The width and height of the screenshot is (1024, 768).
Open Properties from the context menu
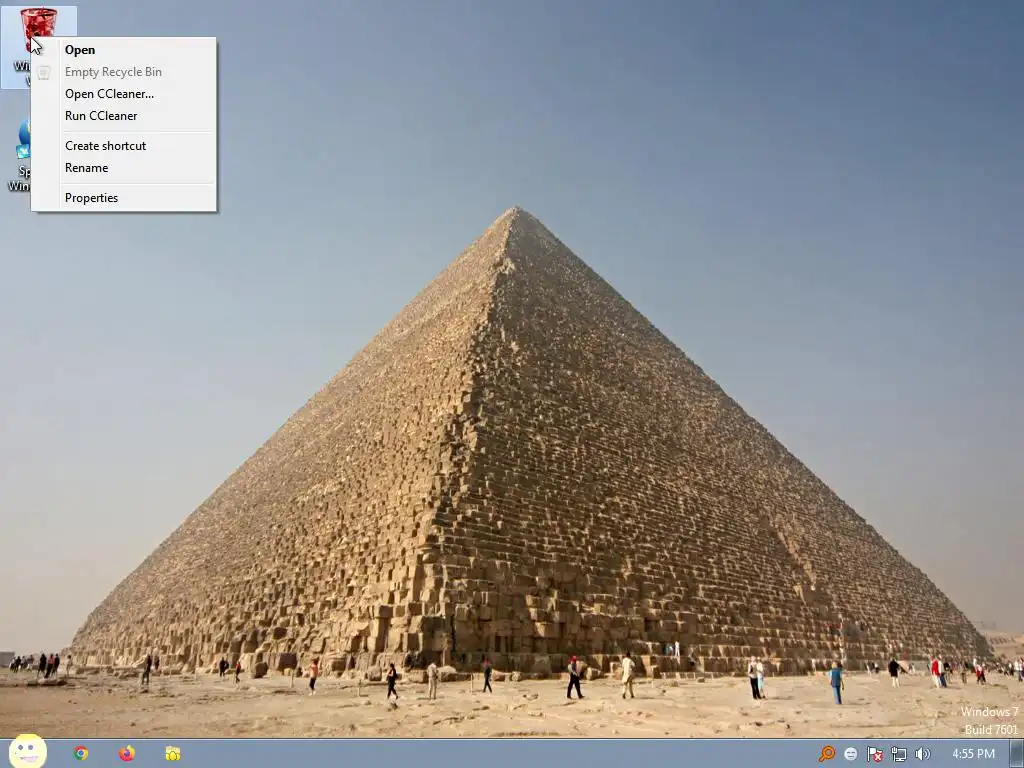click(x=123, y=198)
